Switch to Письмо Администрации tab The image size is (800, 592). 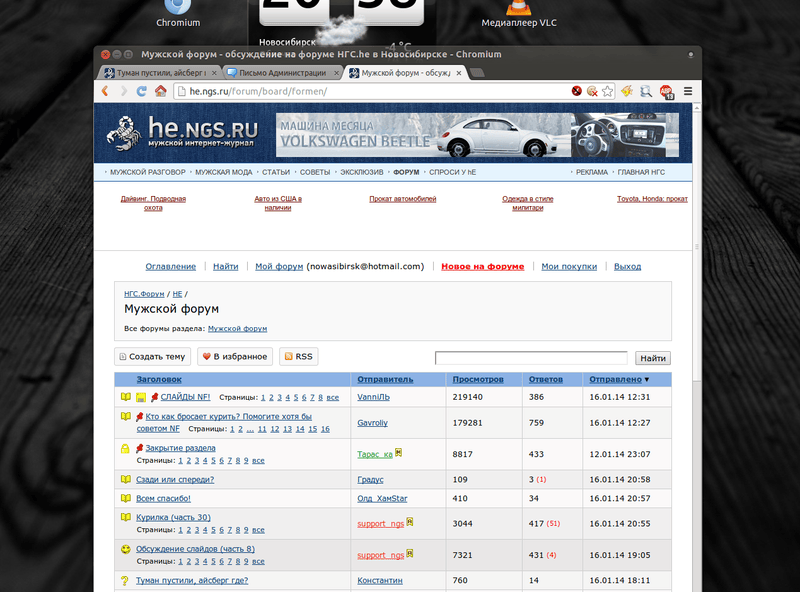(283, 73)
